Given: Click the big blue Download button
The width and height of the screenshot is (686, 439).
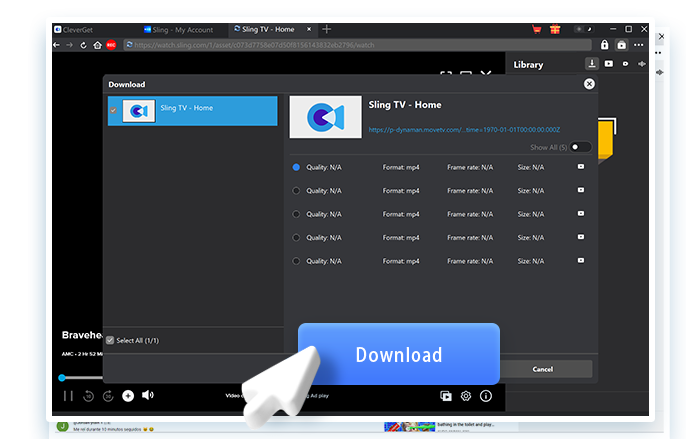Looking at the screenshot, I should [x=399, y=354].
